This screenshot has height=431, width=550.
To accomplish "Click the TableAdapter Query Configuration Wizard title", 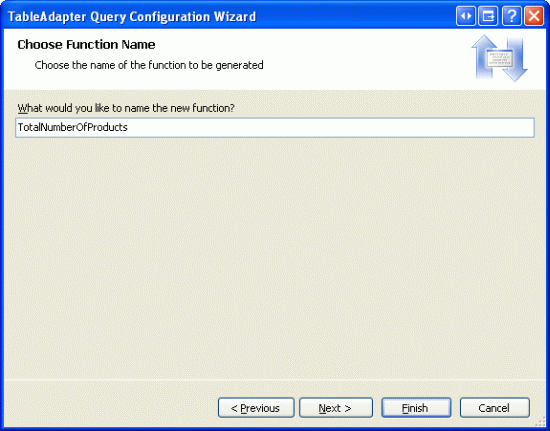I will (132, 16).
